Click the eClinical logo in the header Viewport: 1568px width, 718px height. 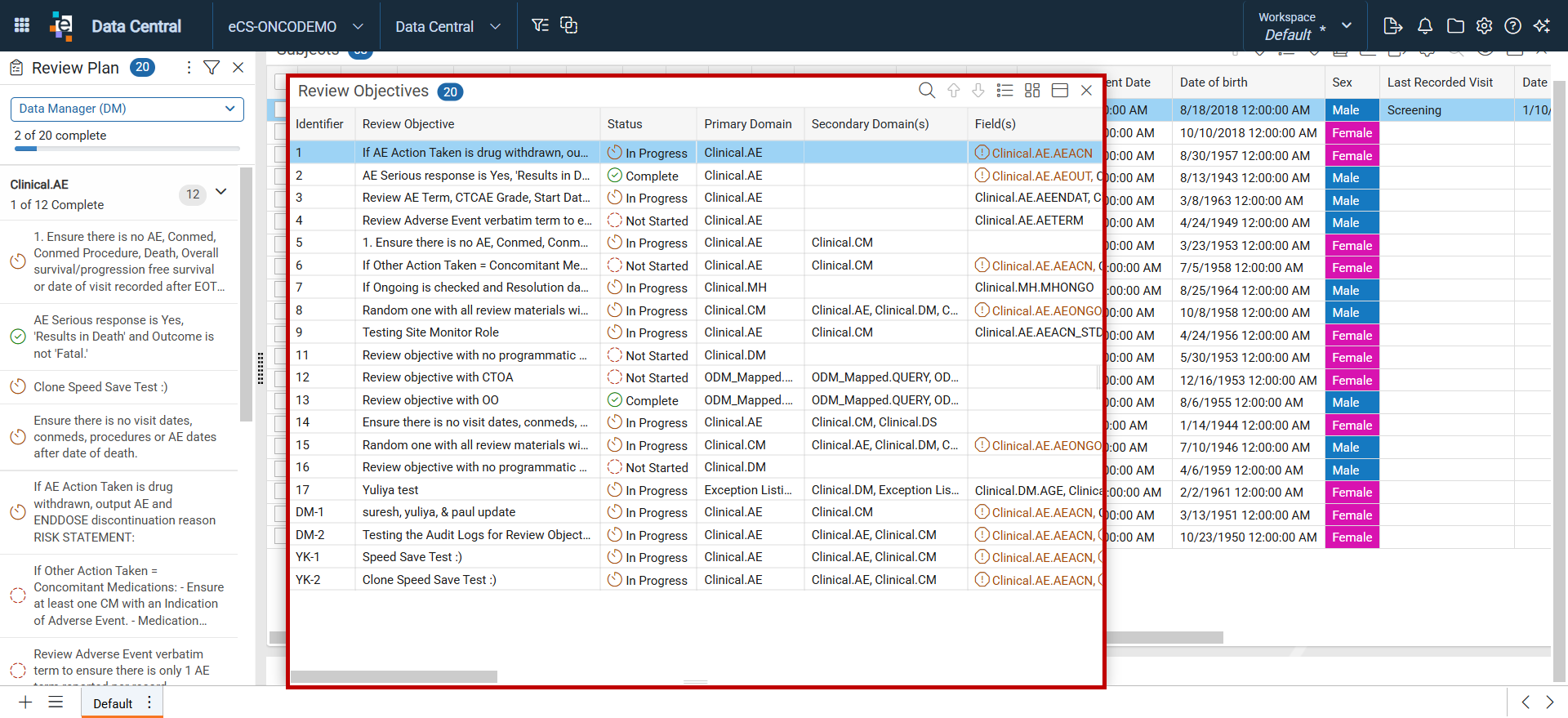pyautogui.click(x=61, y=25)
